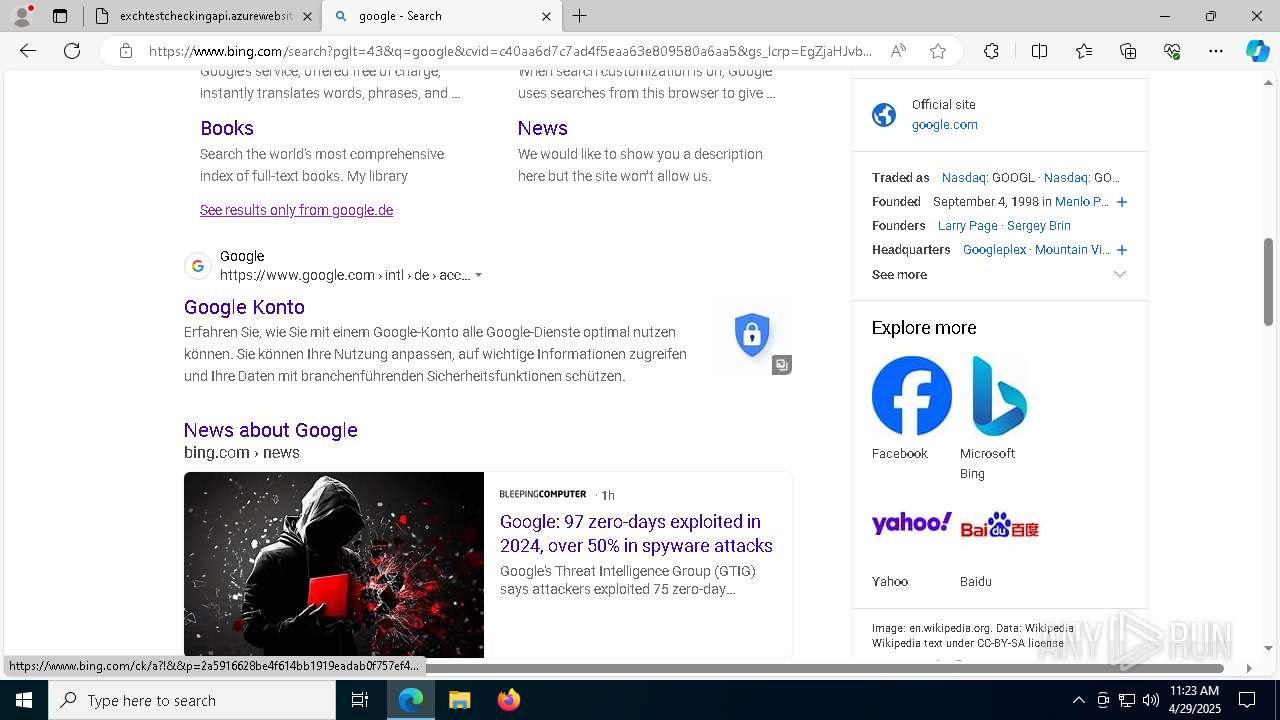Image resolution: width=1280 pixels, height=720 pixels.
Task: Open News about Google heading
Action: (271, 430)
